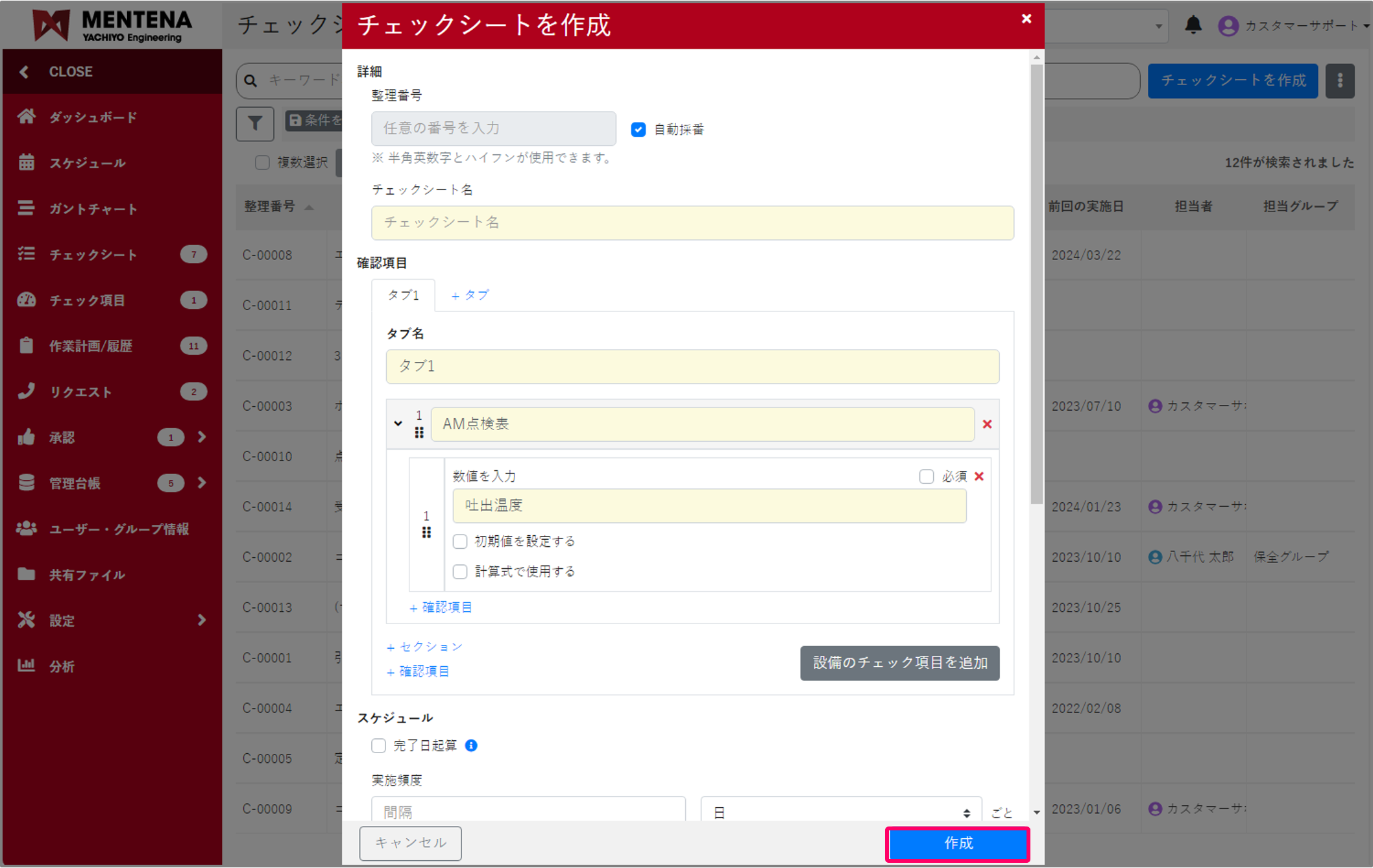Image resolution: width=1373 pixels, height=868 pixels.
Task: Expand the 設定 sidebar submenu
Action: (201, 620)
